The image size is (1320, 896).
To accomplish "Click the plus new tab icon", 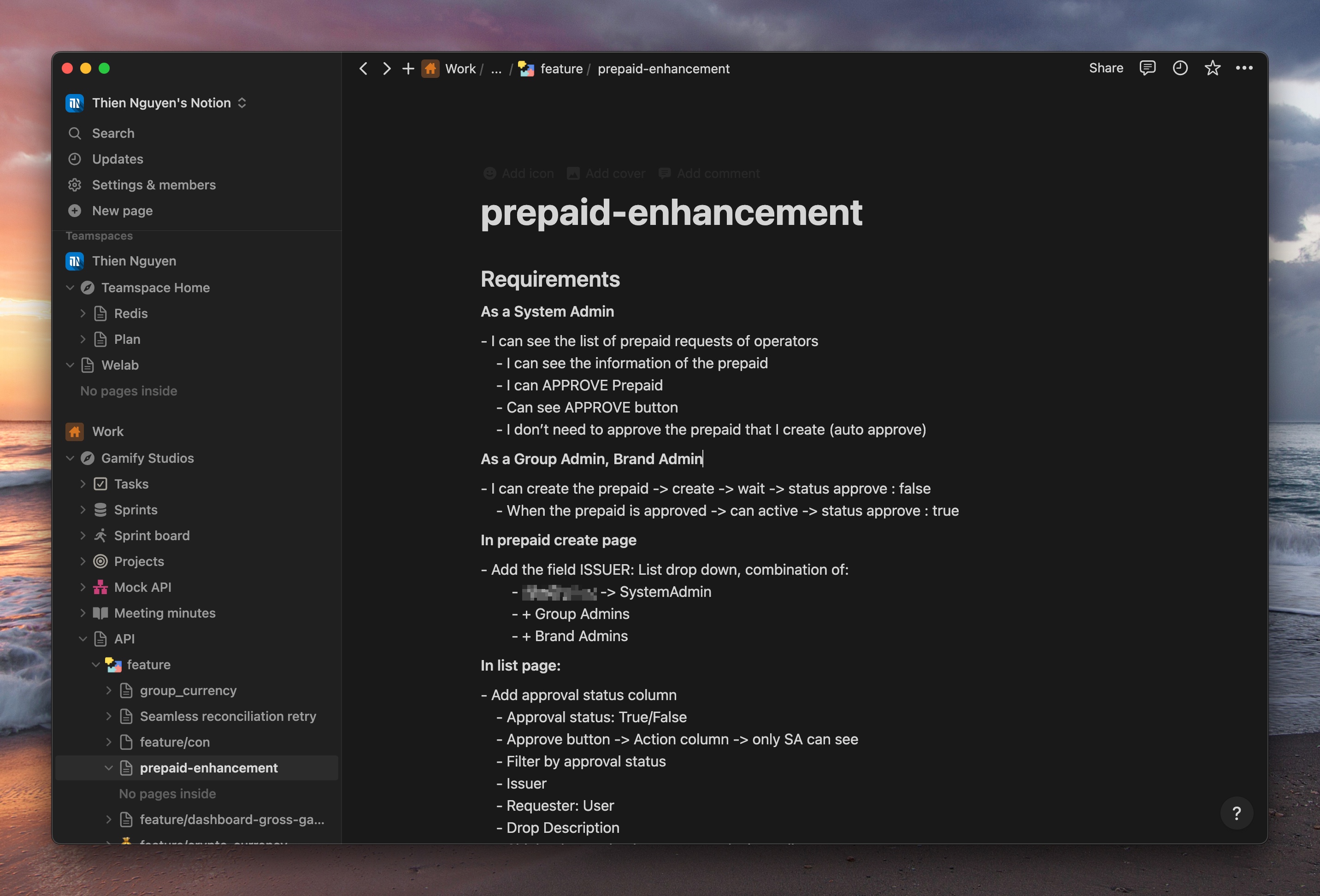I will (408, 69).
